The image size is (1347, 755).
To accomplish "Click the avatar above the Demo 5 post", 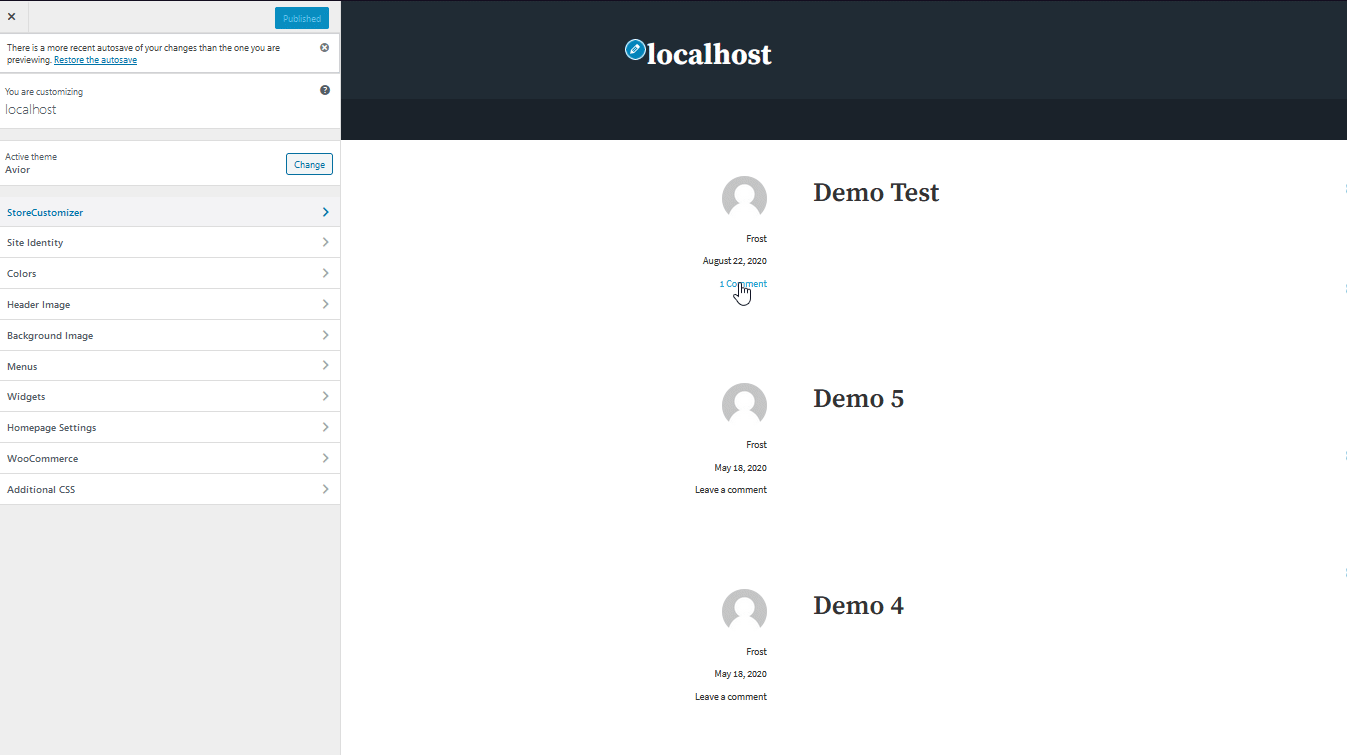I will click(744, 405).
